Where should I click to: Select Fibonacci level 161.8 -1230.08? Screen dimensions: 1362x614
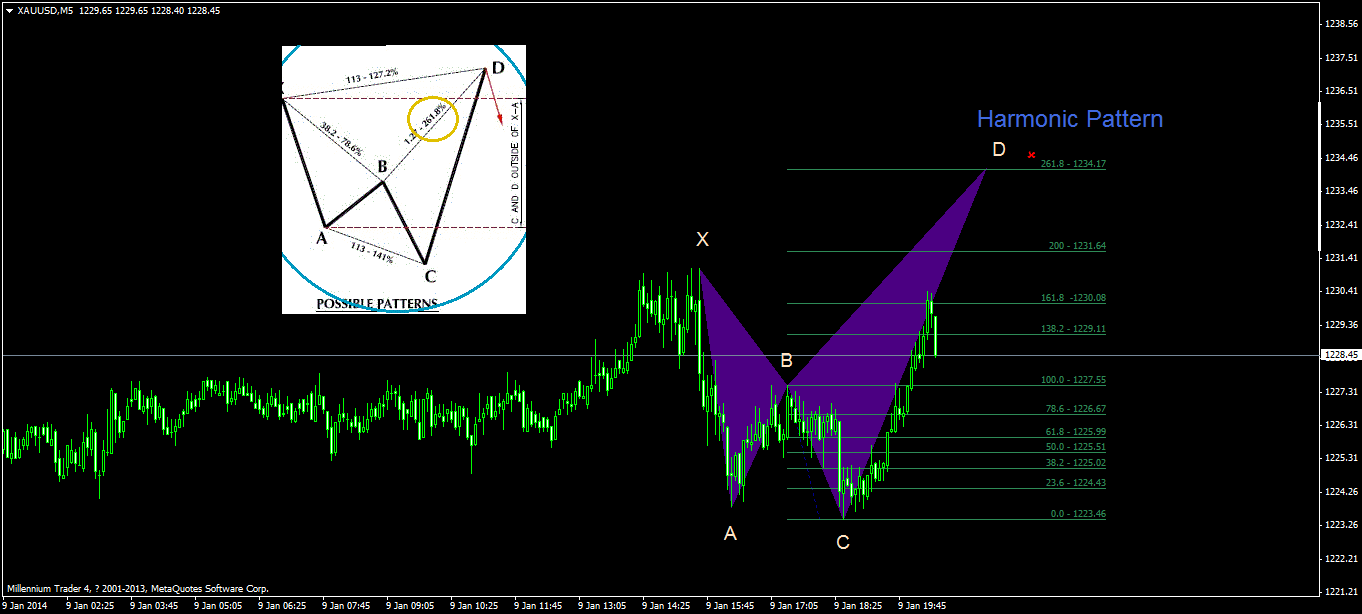tap(1074, 298)
